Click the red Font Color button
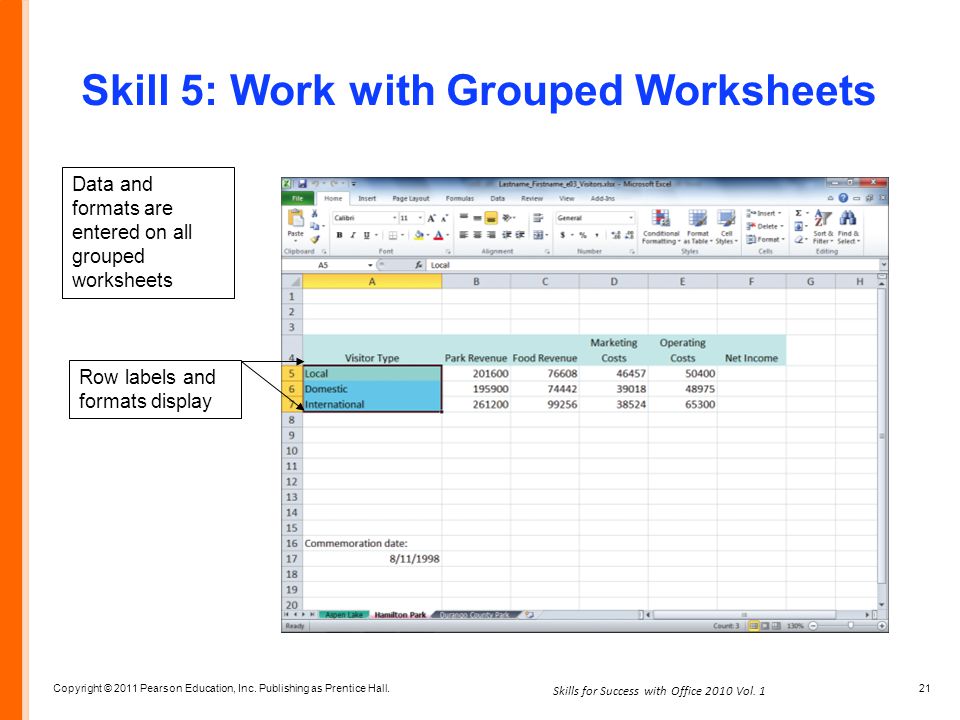 coord(438,235)
